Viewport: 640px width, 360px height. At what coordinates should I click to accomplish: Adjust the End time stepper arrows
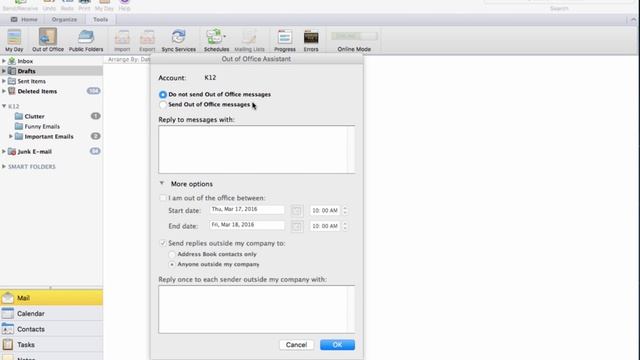click(x=345, y=226)
